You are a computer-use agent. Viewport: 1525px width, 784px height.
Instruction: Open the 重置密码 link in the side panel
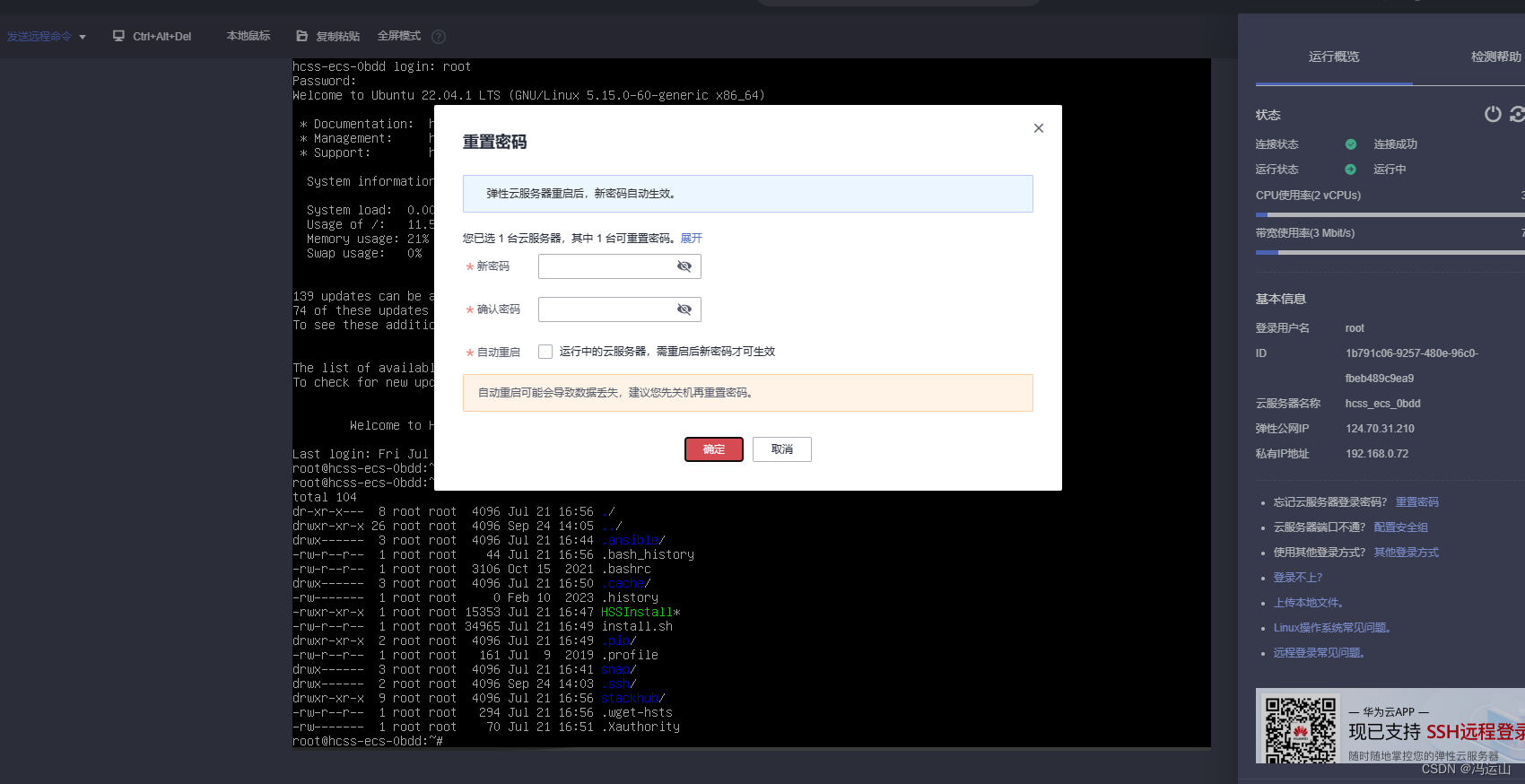click(x=1417, y=502)
